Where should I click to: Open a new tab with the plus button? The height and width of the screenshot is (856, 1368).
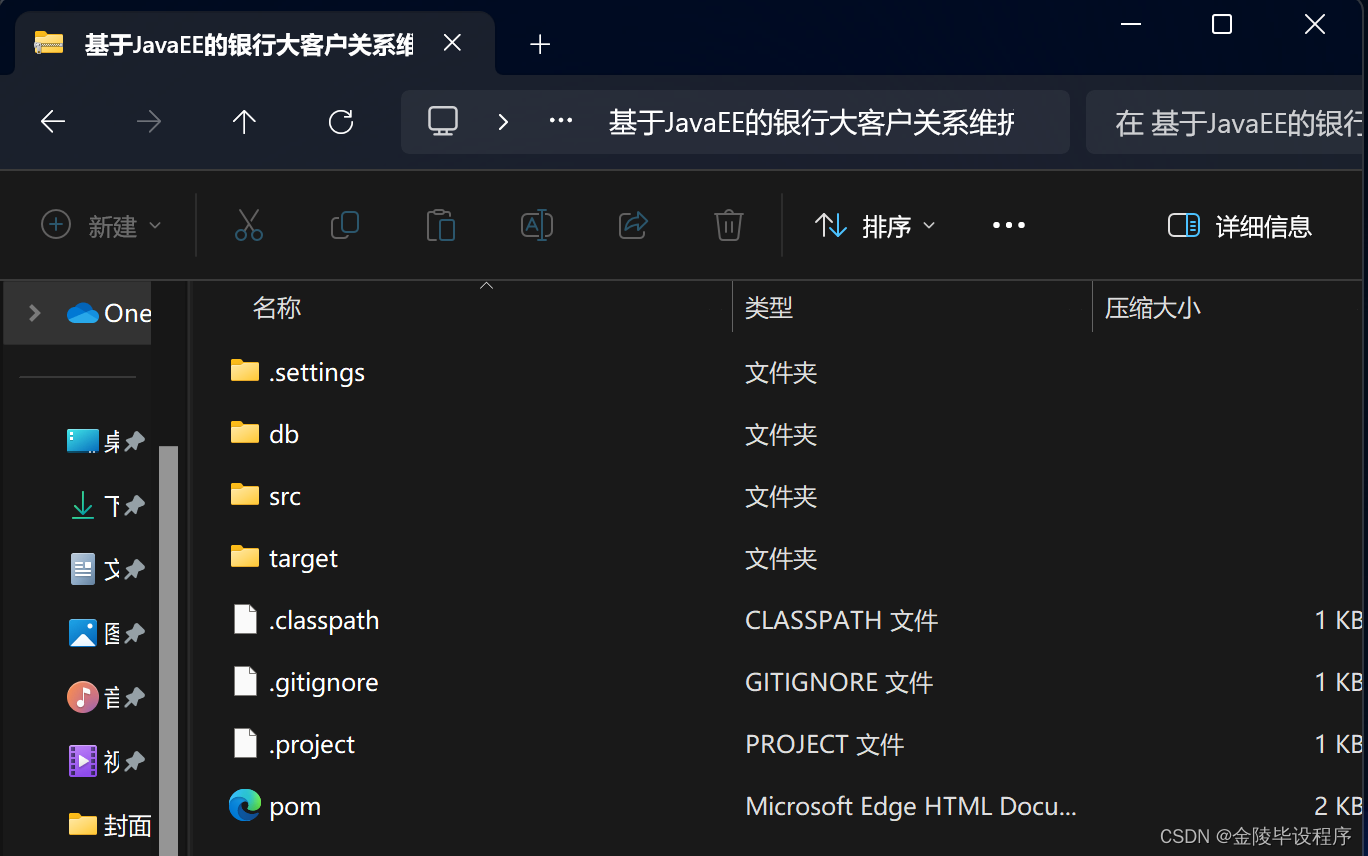coord(540,44)
